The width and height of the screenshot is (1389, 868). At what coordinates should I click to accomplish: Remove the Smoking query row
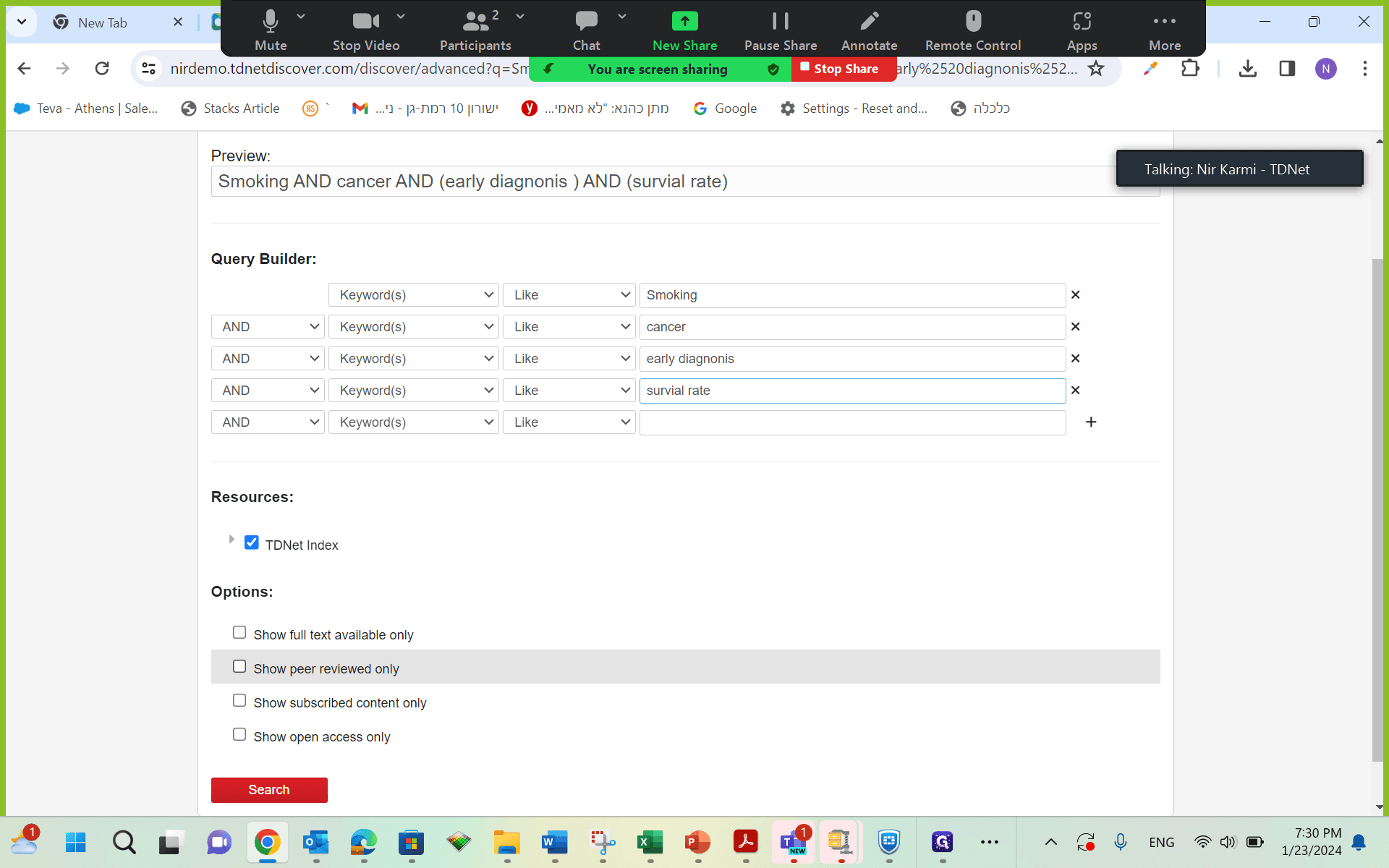pyautogui.click(x=1075, y=295)
